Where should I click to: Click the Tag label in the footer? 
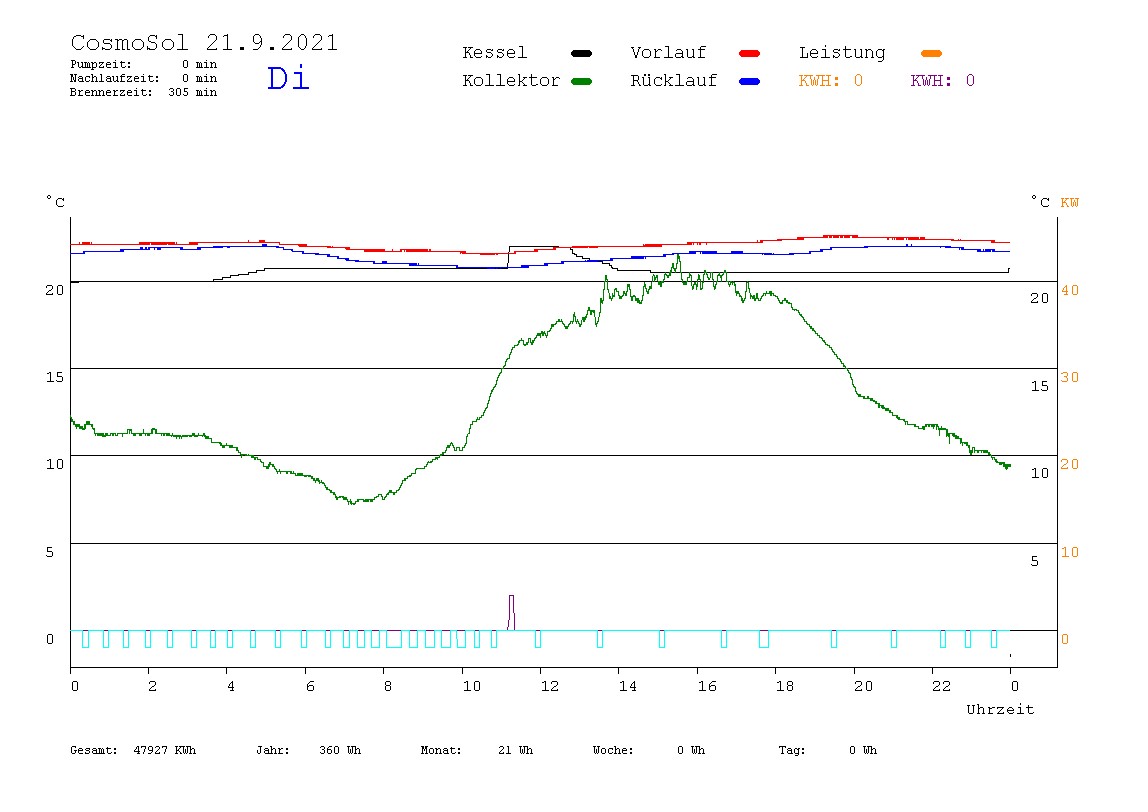pos(791,750)
